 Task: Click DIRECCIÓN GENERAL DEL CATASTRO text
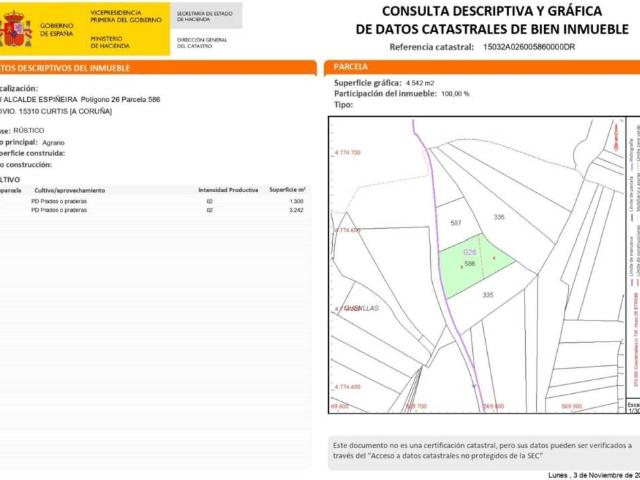[202, 43]
